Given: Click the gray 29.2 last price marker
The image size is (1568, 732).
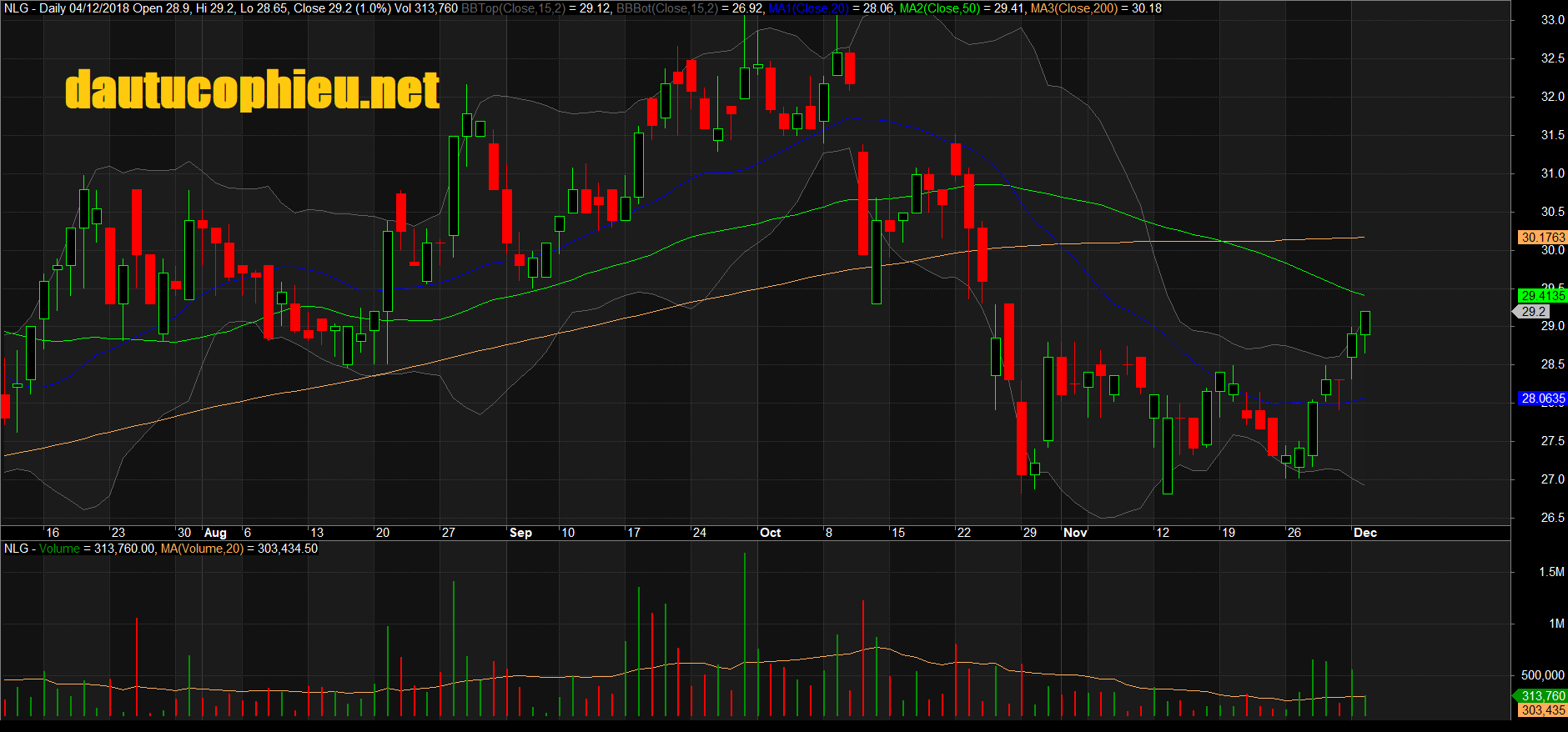Looking at the screenshot, I should tap(1533, 312).
